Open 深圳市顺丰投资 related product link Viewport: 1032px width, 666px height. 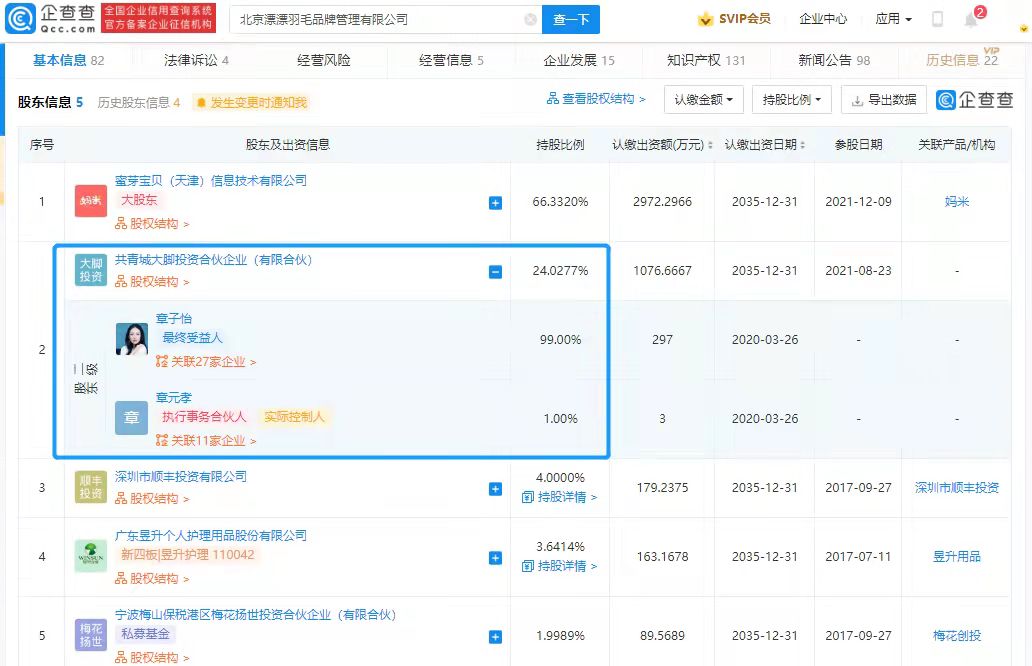[x=956, y=488]
